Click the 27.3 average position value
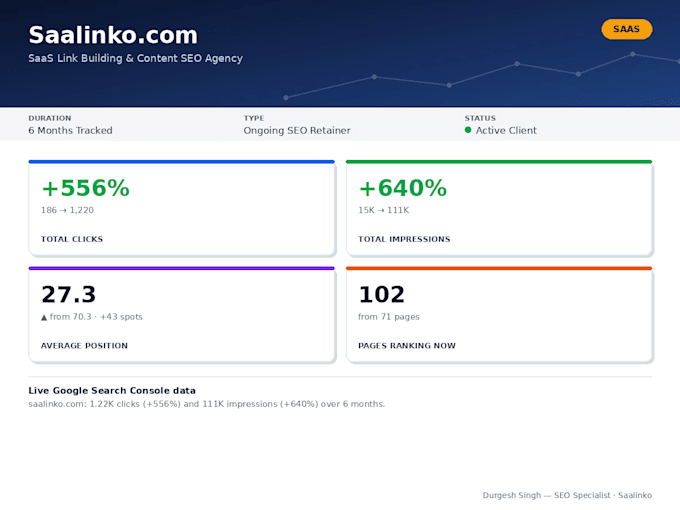Screen dimensions: 680x510 [69, 294]
